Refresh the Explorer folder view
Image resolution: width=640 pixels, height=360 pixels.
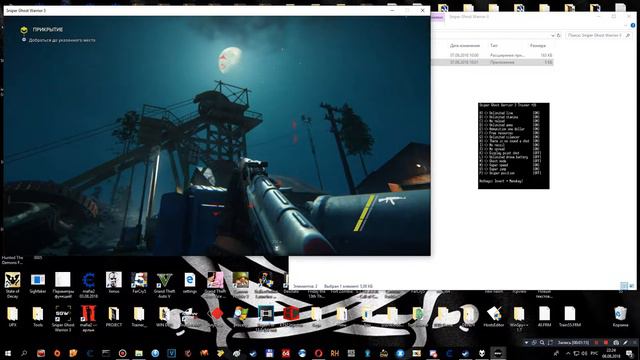pyautogui.click(x=559, y=36)
